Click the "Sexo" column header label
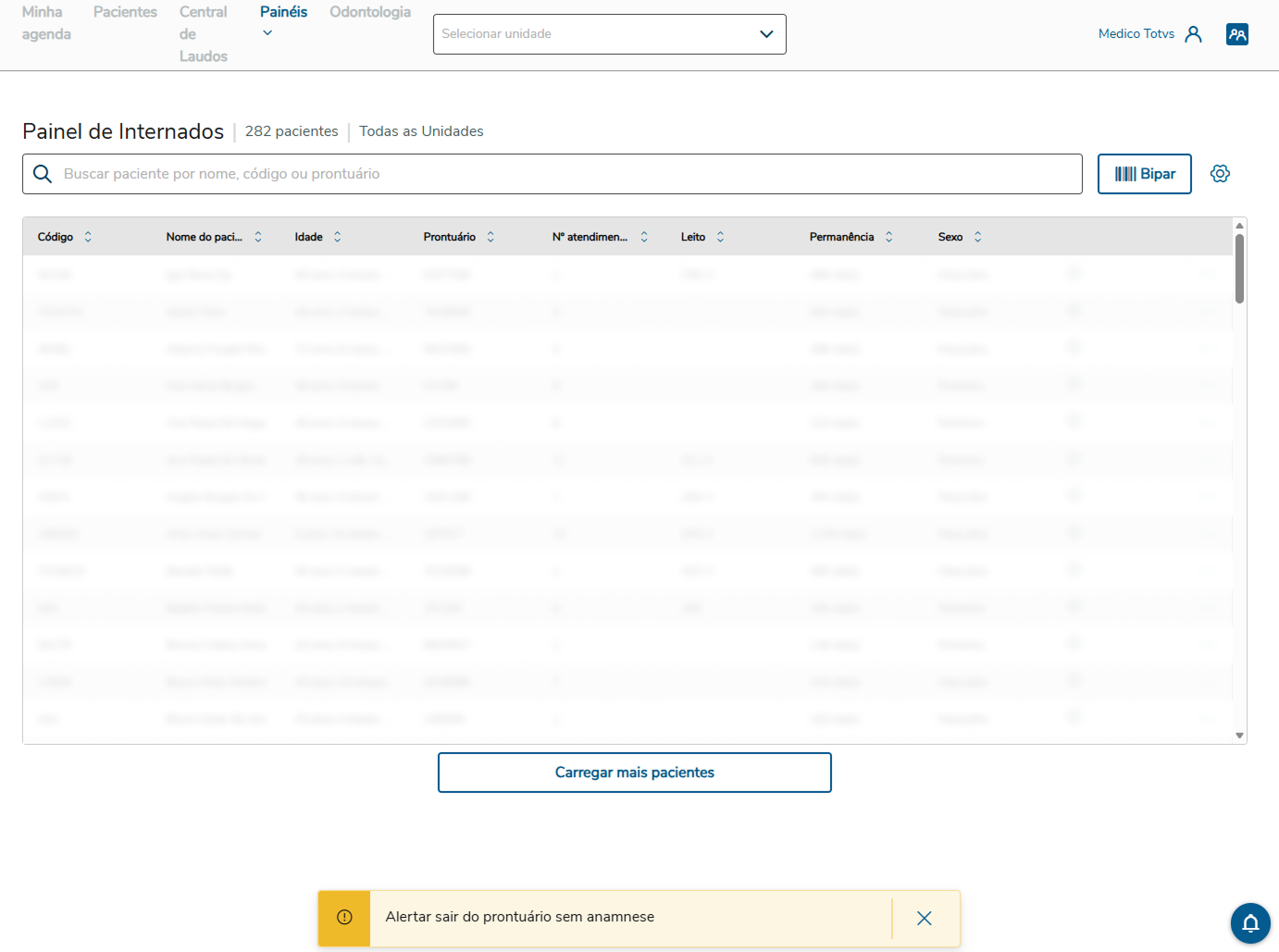The width and height of the screenshot is (1279, 952). (950, 237)
